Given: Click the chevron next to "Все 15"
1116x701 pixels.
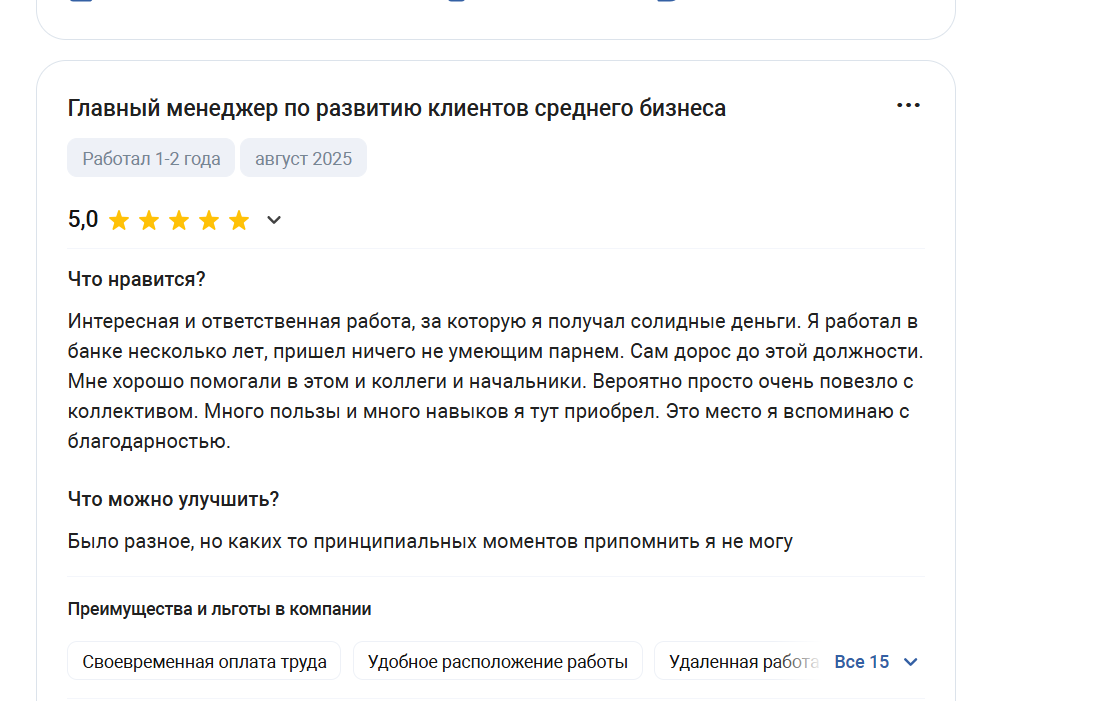Looking at the screenshot, I should coord(910,663).
